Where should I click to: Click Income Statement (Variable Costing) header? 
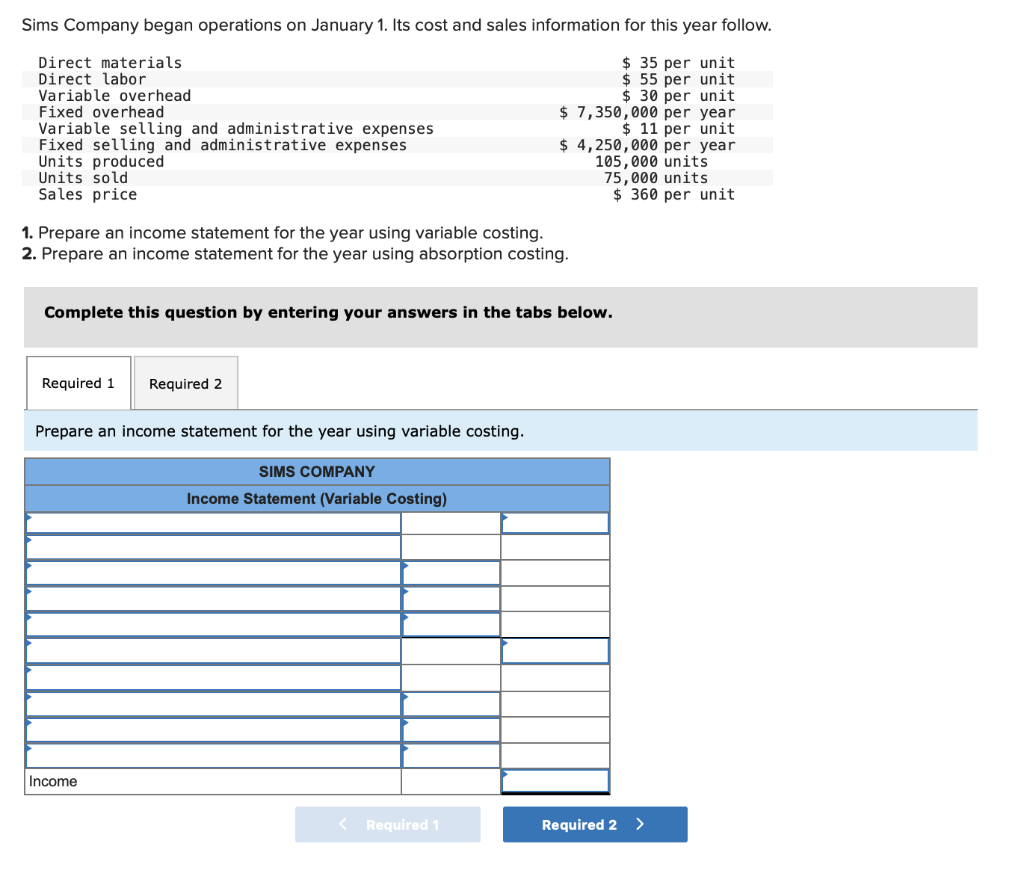[317, 499]
